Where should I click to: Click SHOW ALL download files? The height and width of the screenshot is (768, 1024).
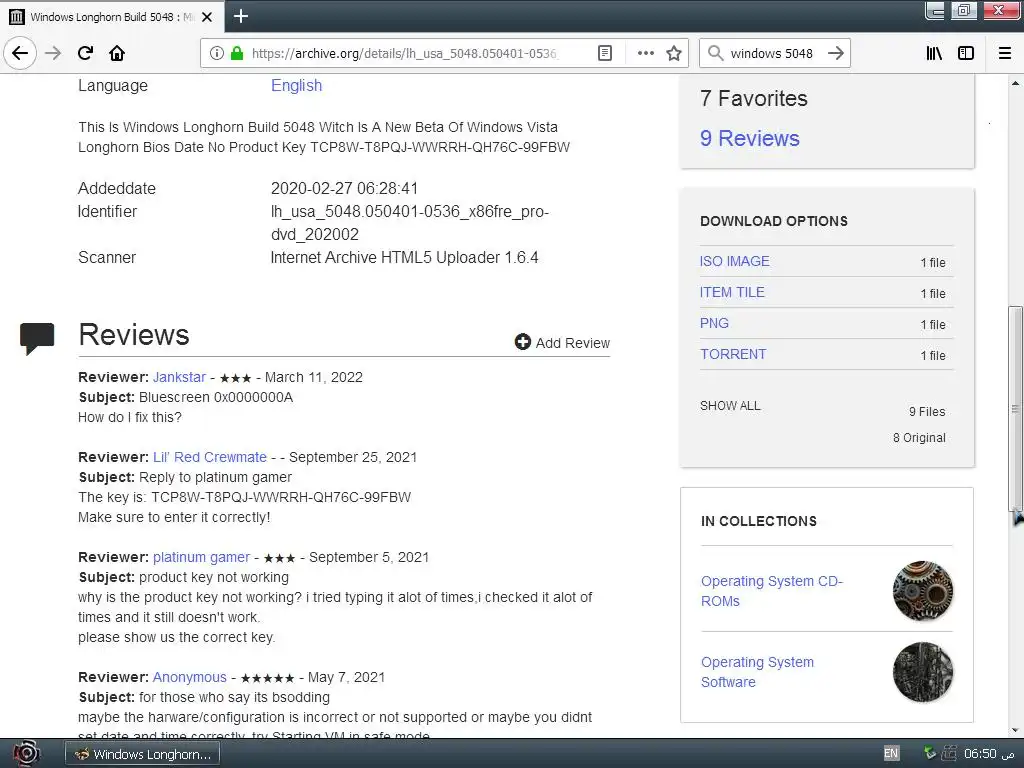click(x=730, y=406)
